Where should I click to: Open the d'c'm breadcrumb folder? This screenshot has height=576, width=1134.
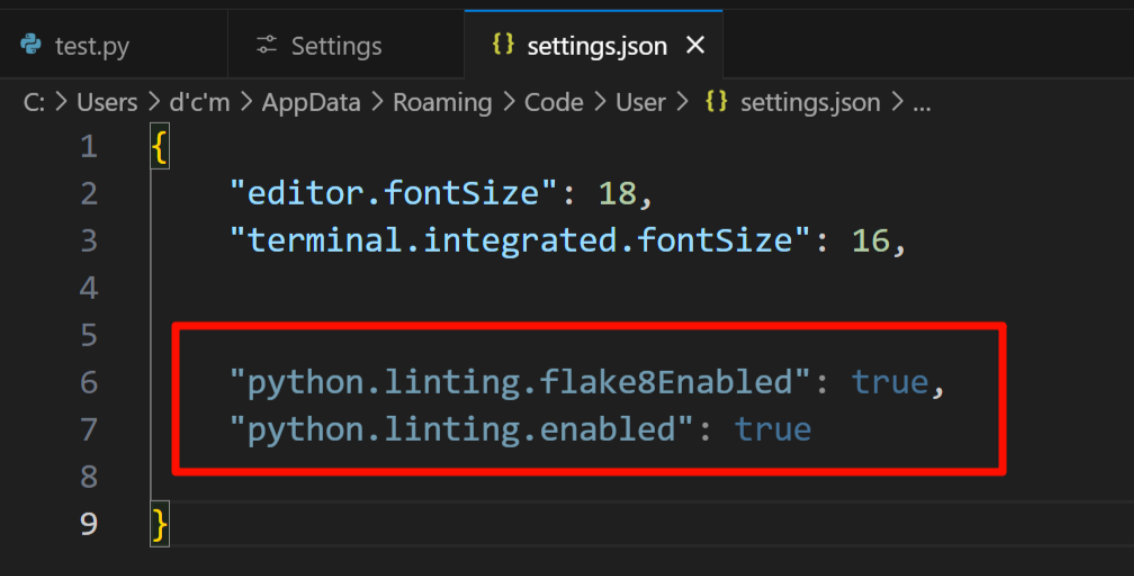200,102
